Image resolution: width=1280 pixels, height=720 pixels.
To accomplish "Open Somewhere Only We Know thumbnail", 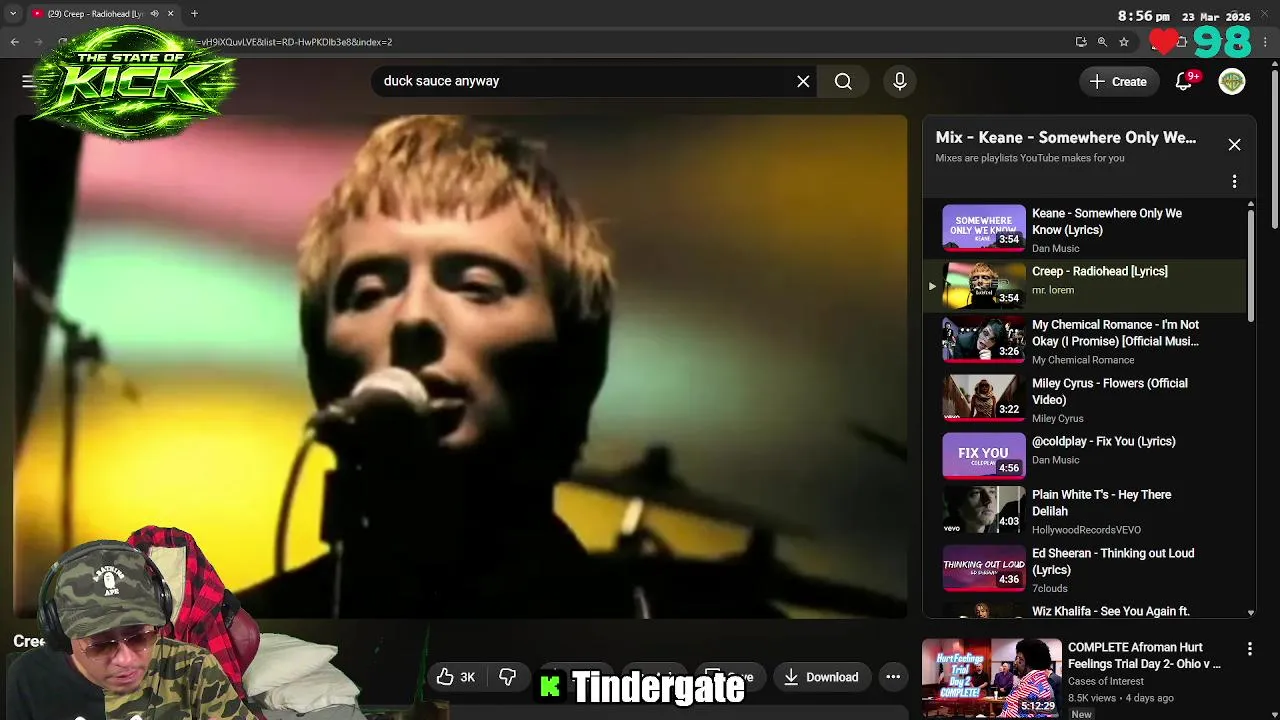I will click(x=984, y=228).
